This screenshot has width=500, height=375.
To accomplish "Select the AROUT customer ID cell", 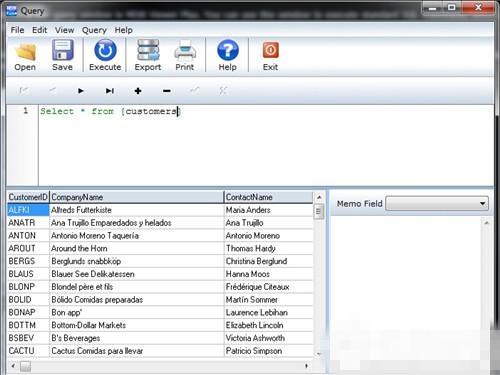I will pyautogui.click(x=28, y=248).
